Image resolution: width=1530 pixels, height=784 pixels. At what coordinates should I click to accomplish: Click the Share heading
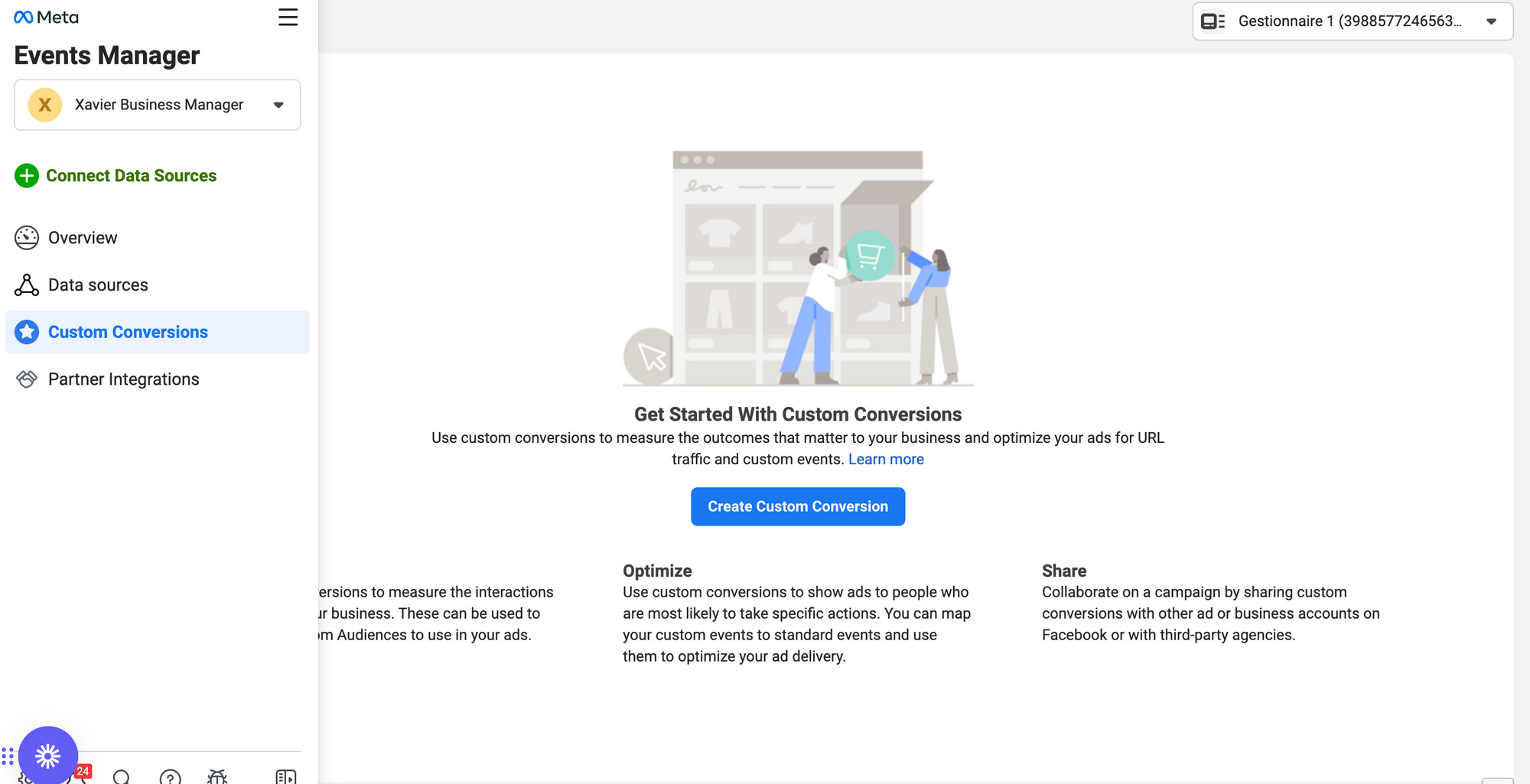(1064, 571)
